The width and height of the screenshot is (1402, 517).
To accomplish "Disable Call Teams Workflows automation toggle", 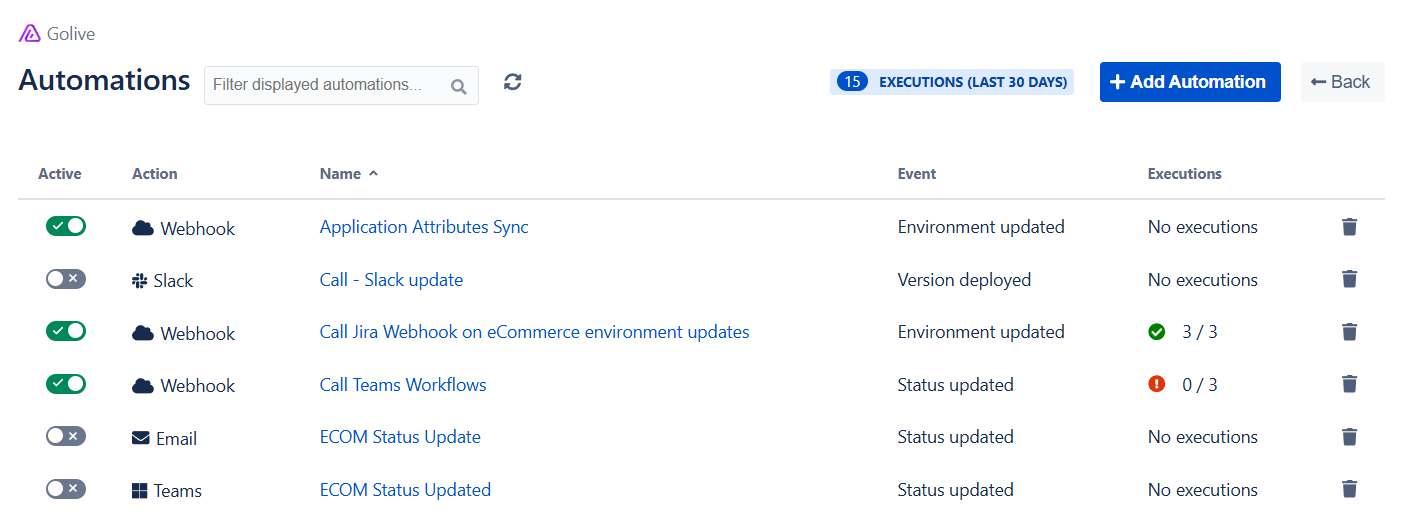I will click(66, 384).
